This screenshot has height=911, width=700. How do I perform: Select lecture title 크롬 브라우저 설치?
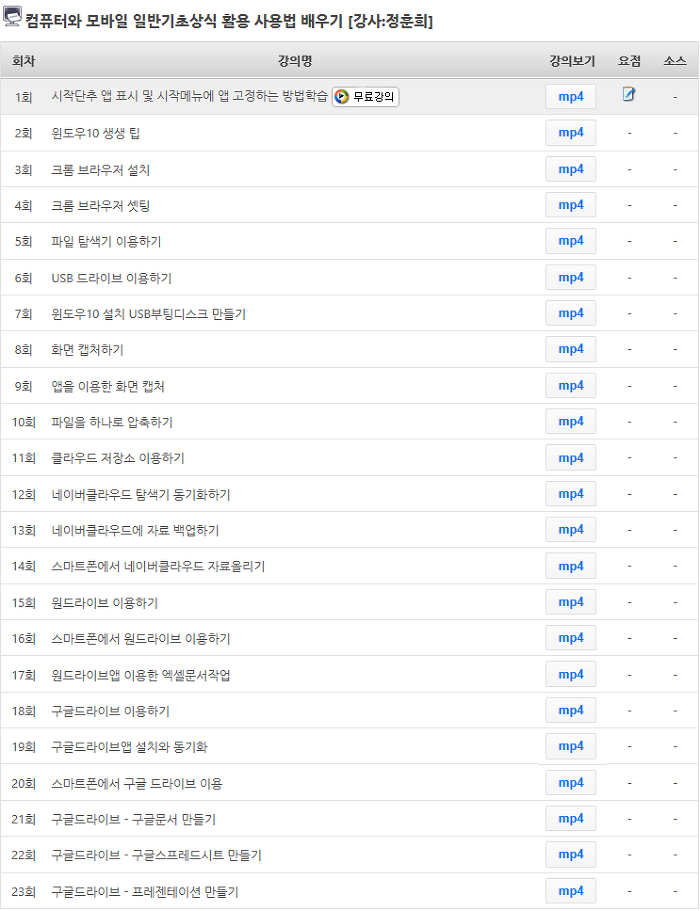click(100, 170)
